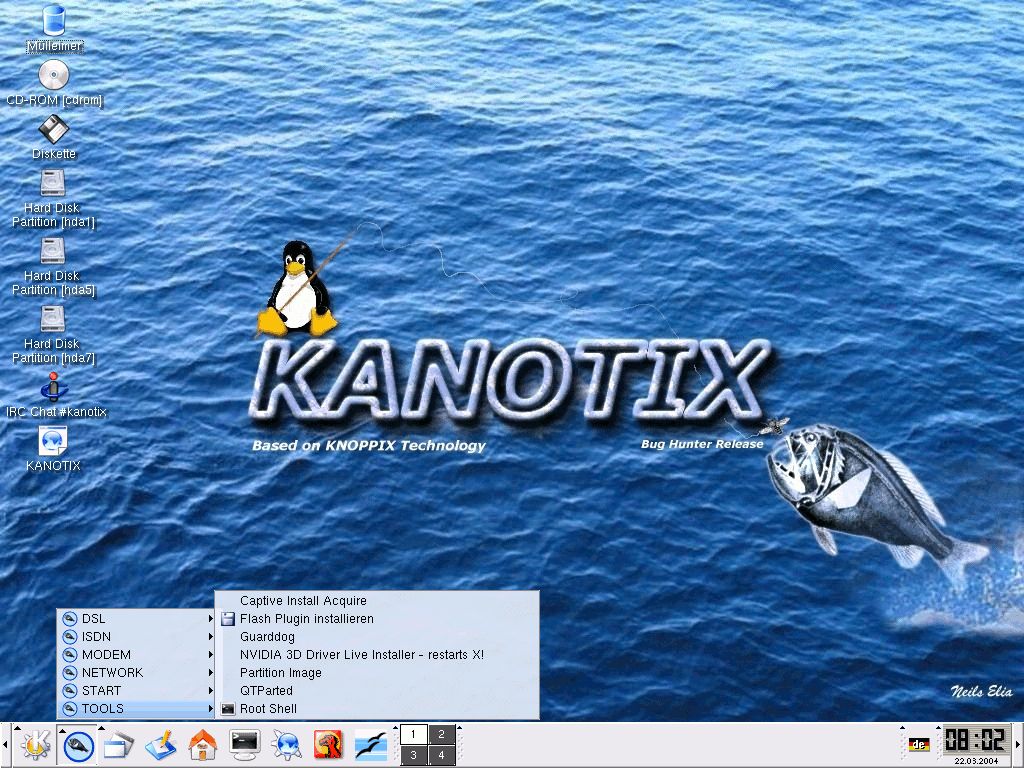Launch Guarddog from the tools menu
Viewport: 1024px width, 768px height.
[377, 637]
